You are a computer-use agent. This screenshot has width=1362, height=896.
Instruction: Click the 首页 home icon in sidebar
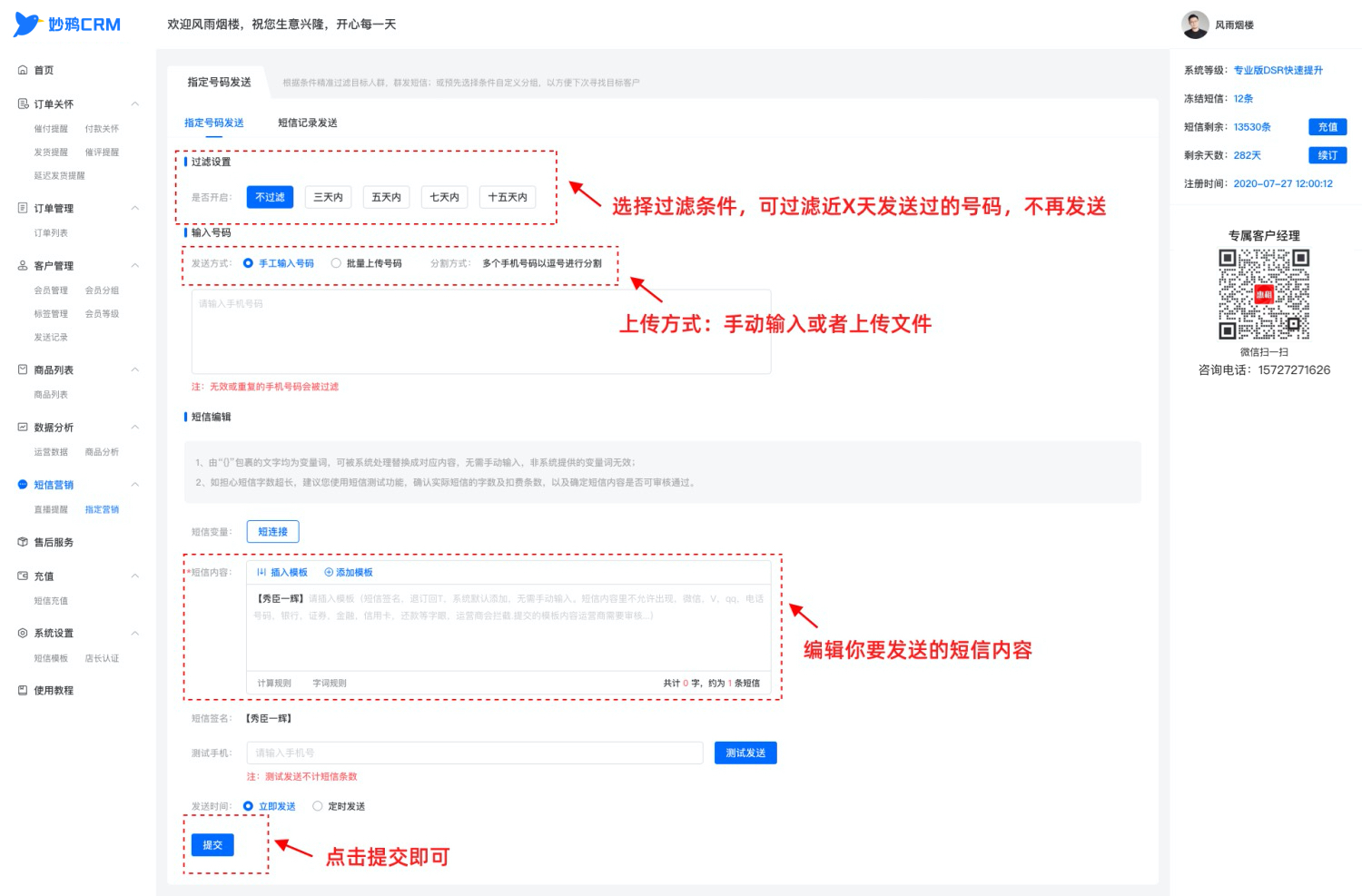tap(23, 70)
